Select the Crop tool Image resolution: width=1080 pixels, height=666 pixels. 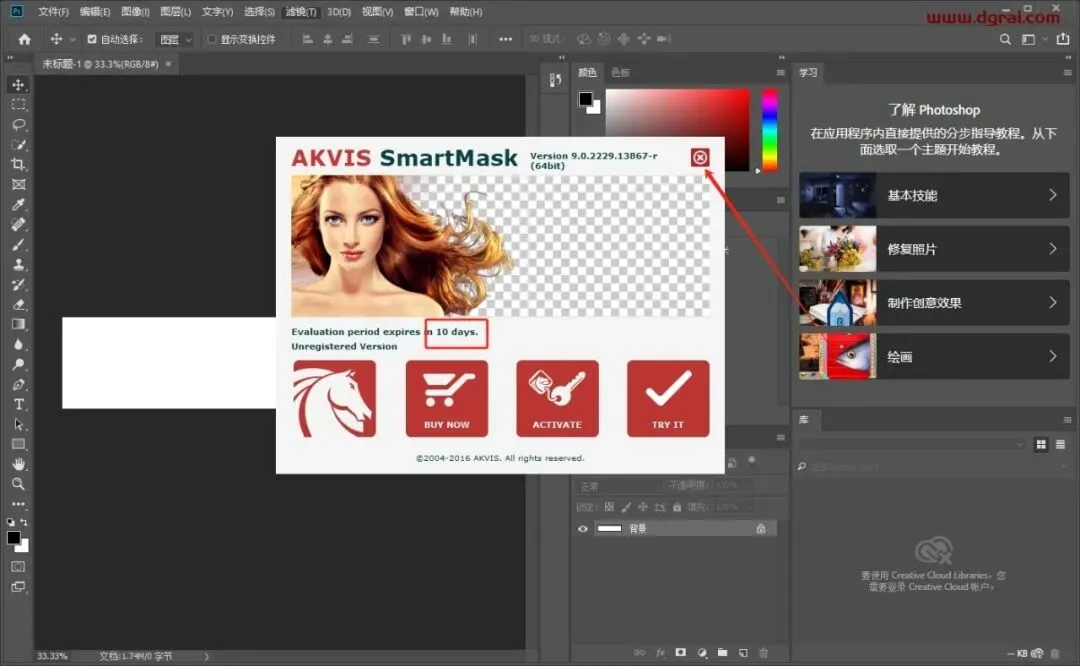19,165
